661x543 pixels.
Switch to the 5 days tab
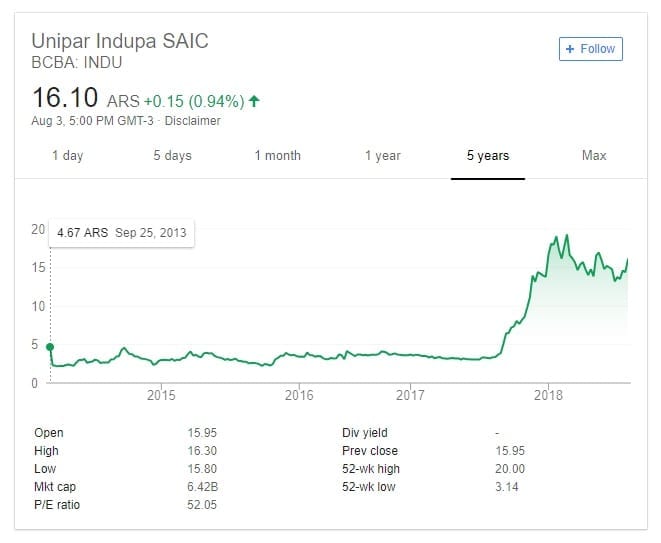172,156
